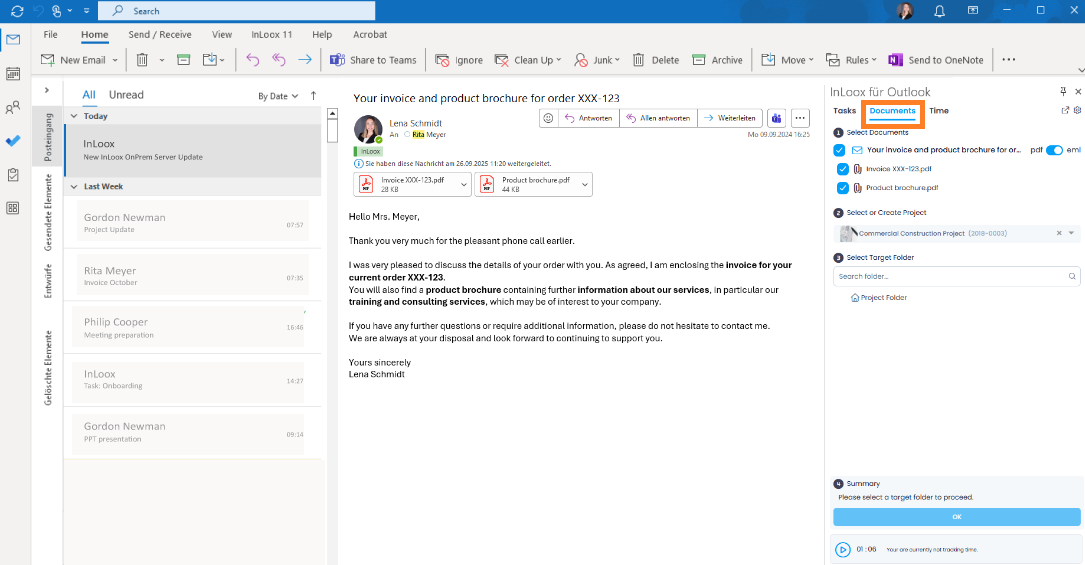This screenshot has width=1085, height=565.
Task: Click the search magnifier in folder search box
Action: pos(1072,277)
